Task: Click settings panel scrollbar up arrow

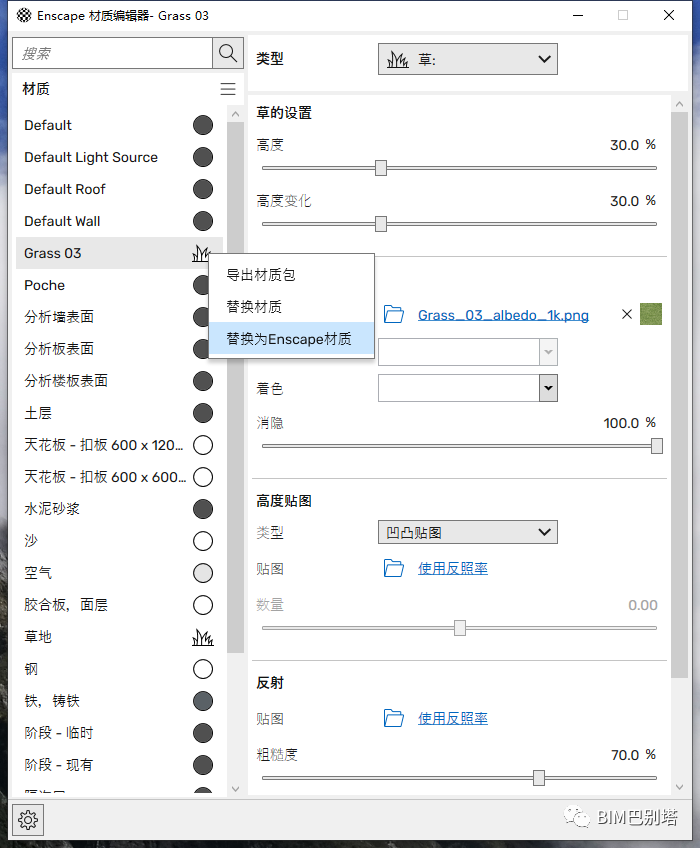Action: [x=680, y=104]
